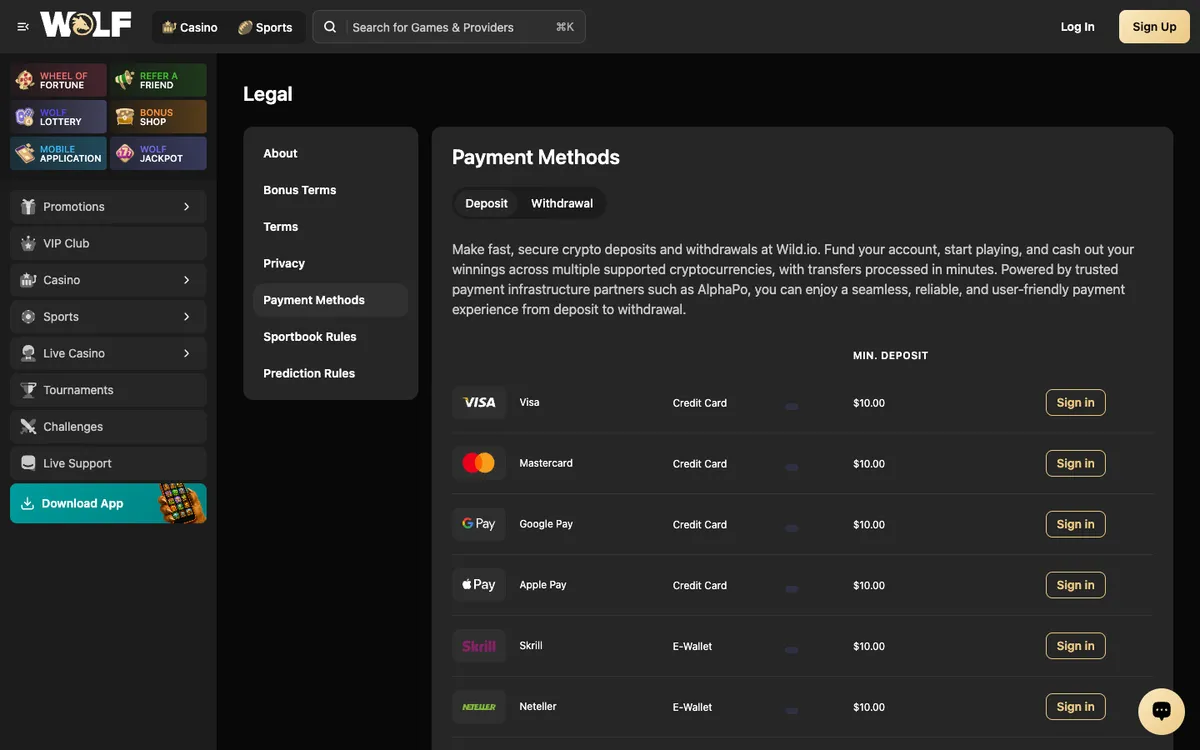Select Payment Methods in legal menu

pyautogui.click(x=330, y=300)
